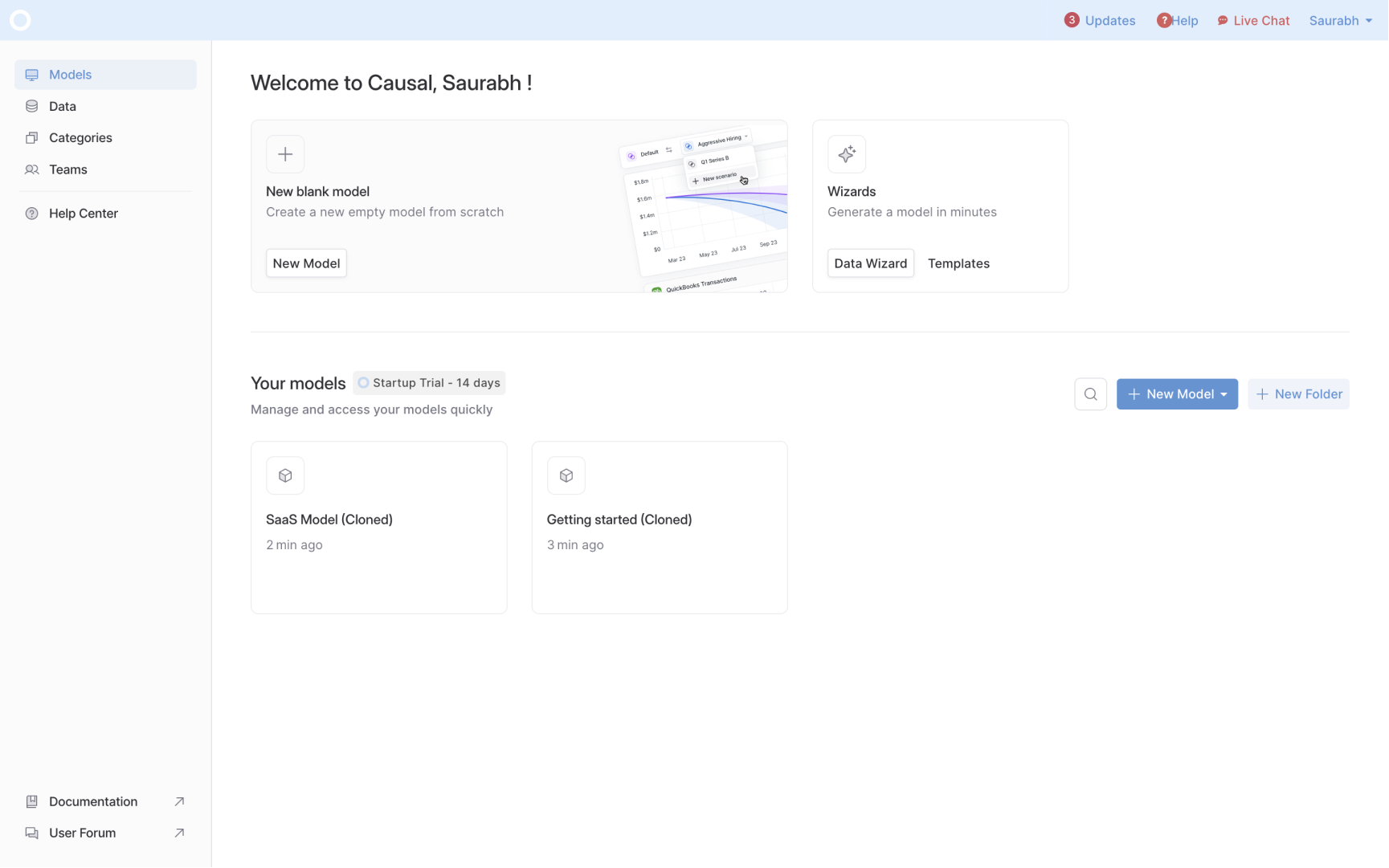The image size is (1389, 868).
Task: Go to Data in the sidebar
Action: coord(62,106)
